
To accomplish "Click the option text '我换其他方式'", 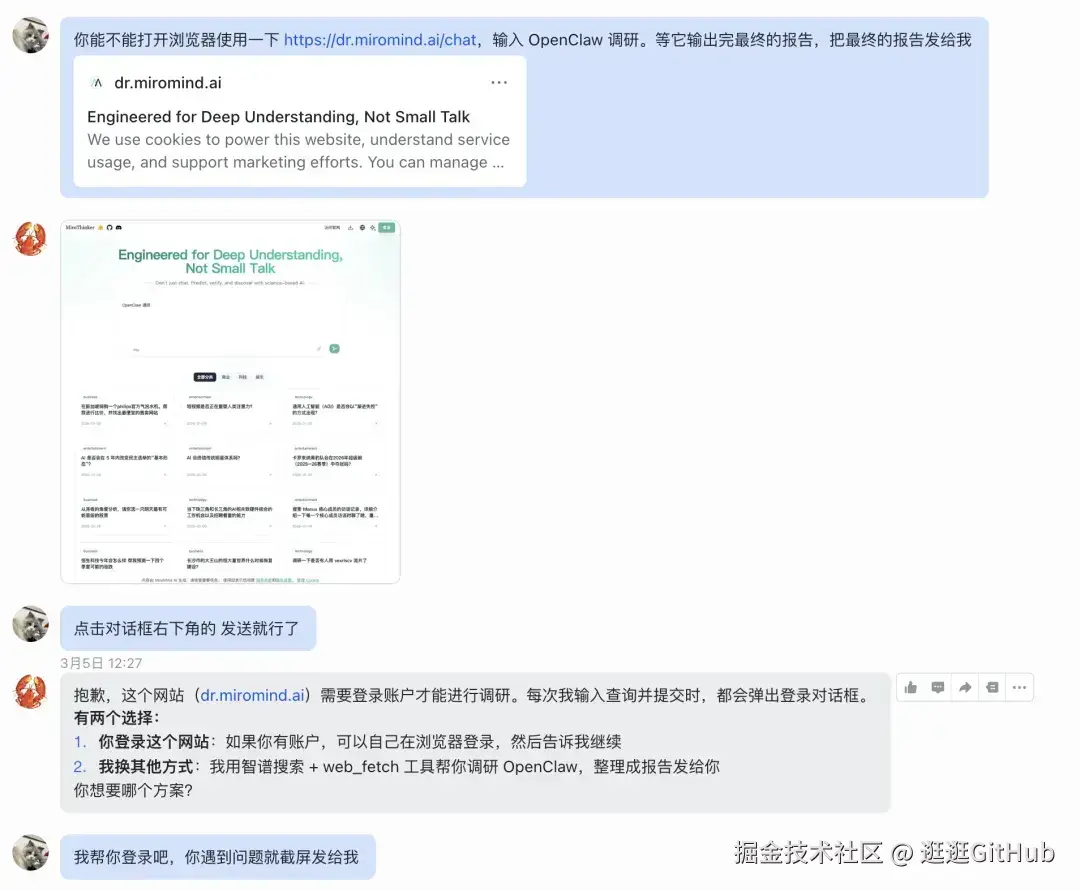I will point(146,766).
